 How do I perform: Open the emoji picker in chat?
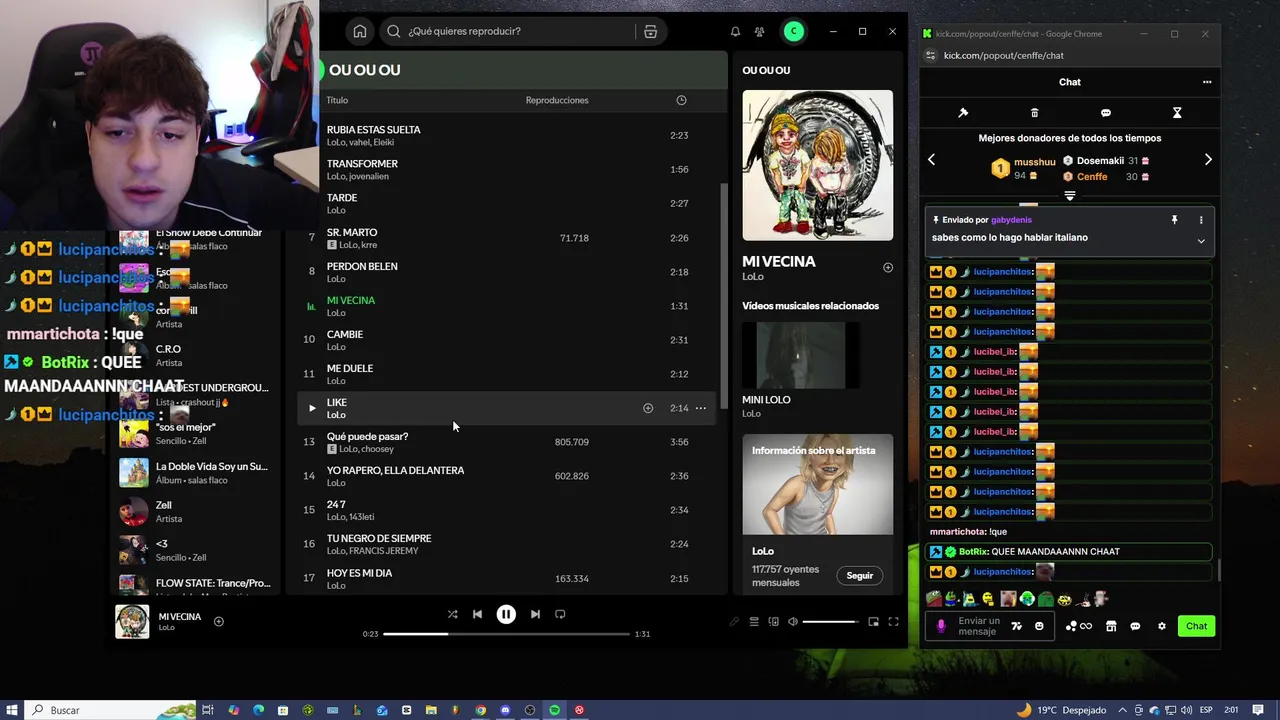tap(1039, 626)
